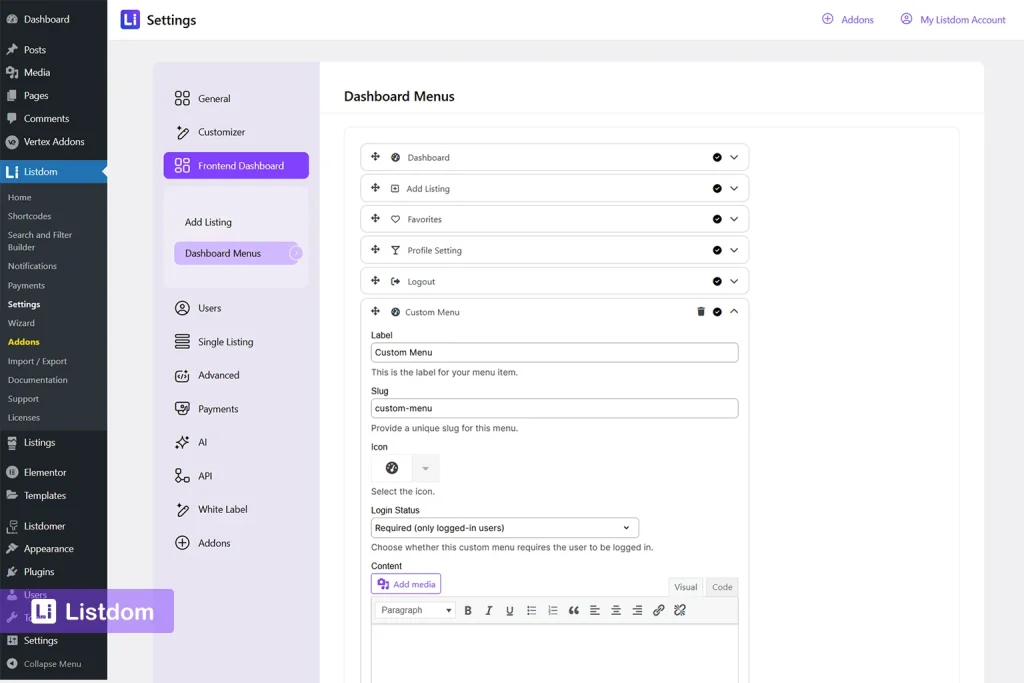Switch to the Code editor tab
The height and width of the screenshot is (683, 1024).
point(722,587)
